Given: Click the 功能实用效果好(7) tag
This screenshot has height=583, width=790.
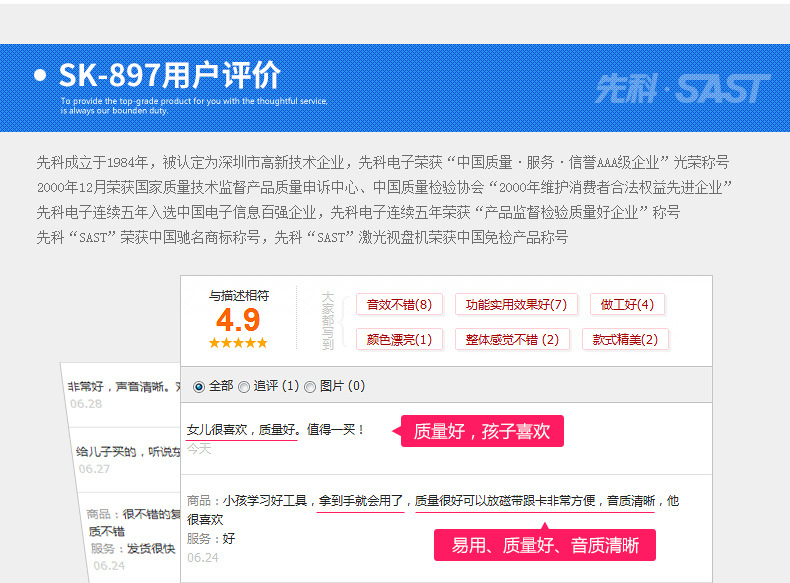Looking at the screenshot, I should coord(516,304).
